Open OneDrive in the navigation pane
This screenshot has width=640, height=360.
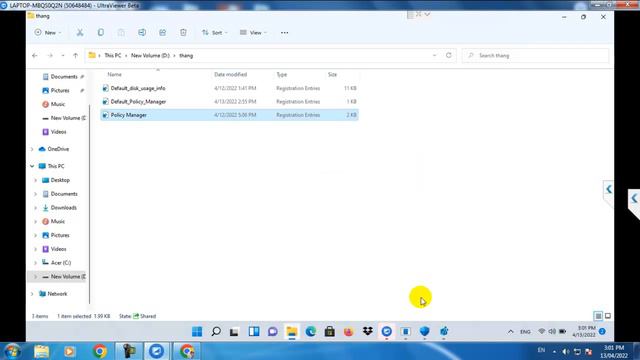(x=58, y=149)
